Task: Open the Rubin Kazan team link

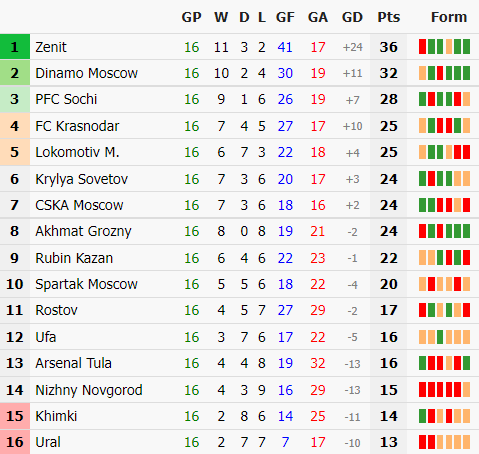Action: (x=74, y=258)
